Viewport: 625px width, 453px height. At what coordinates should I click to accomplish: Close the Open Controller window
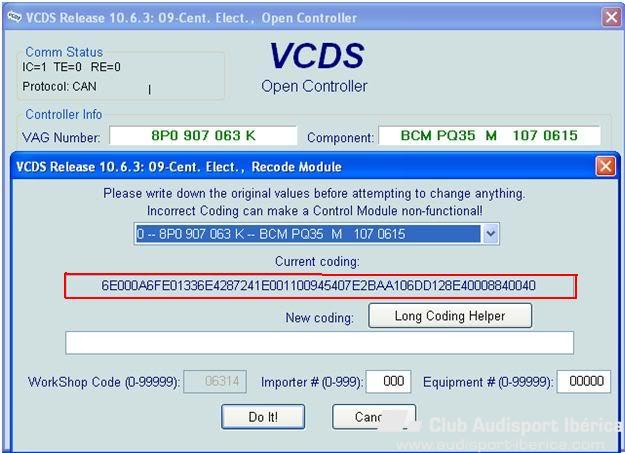pyautogui.click(x=611, y=17)
